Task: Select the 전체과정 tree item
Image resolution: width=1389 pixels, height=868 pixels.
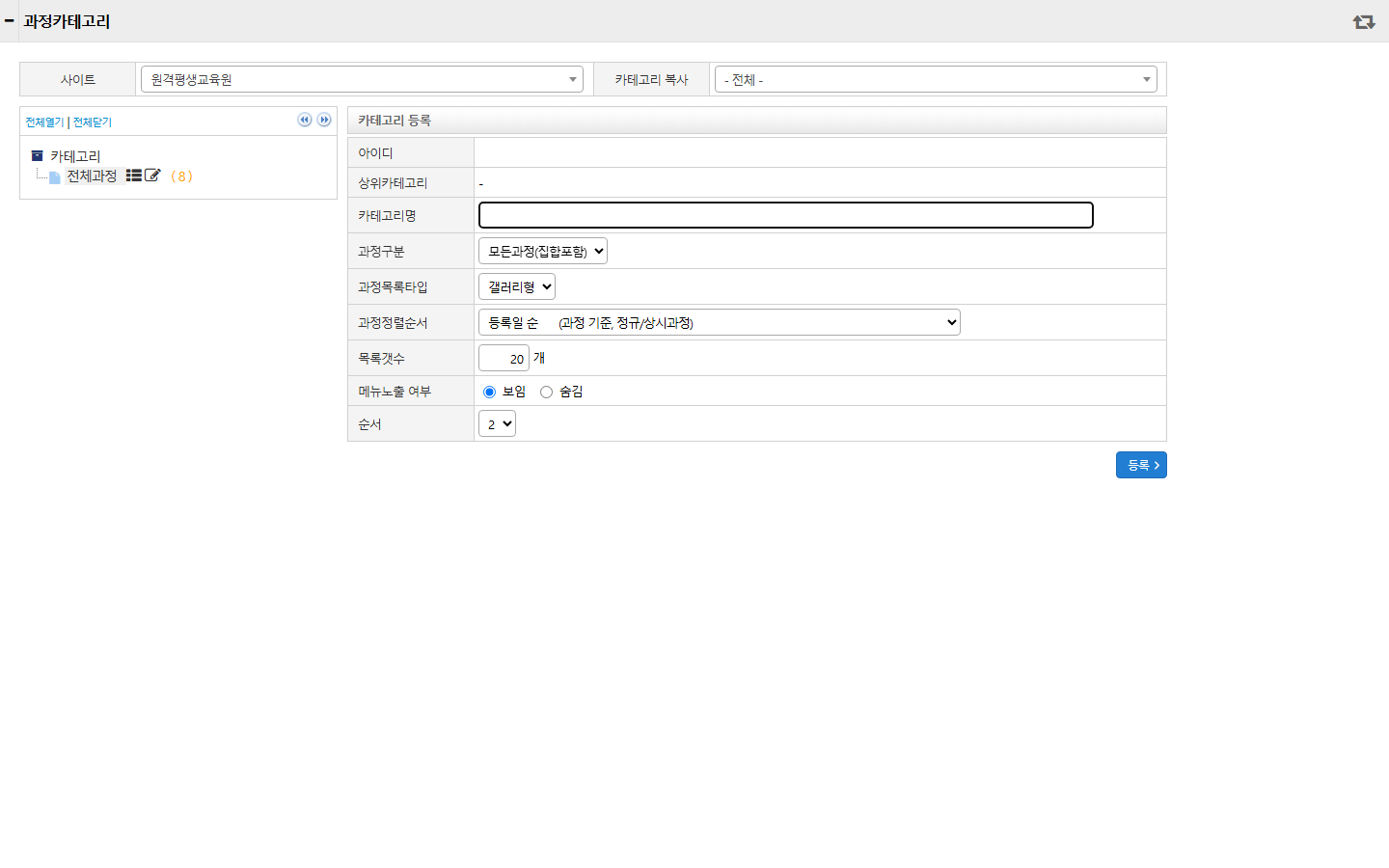Action: [x=92, y=176]
